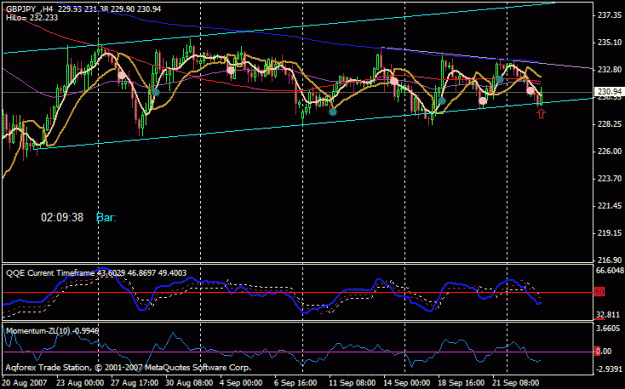
Task: Click the Momentum scale value 3.6605
Action: 608,328
